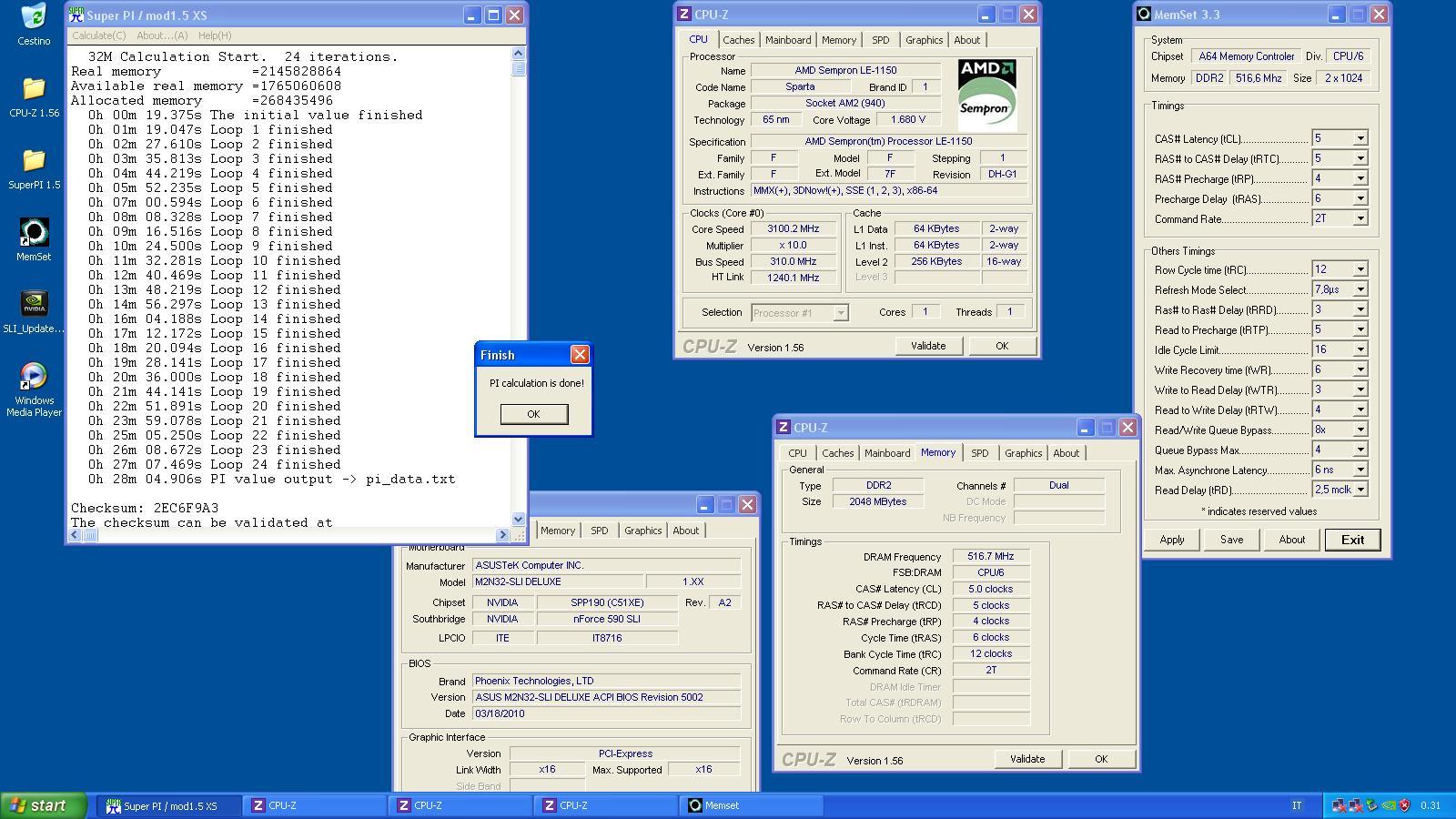
Task: Expand CAS# Latency (tCL) dropdown in MemSet
Action: (1360, 138)
